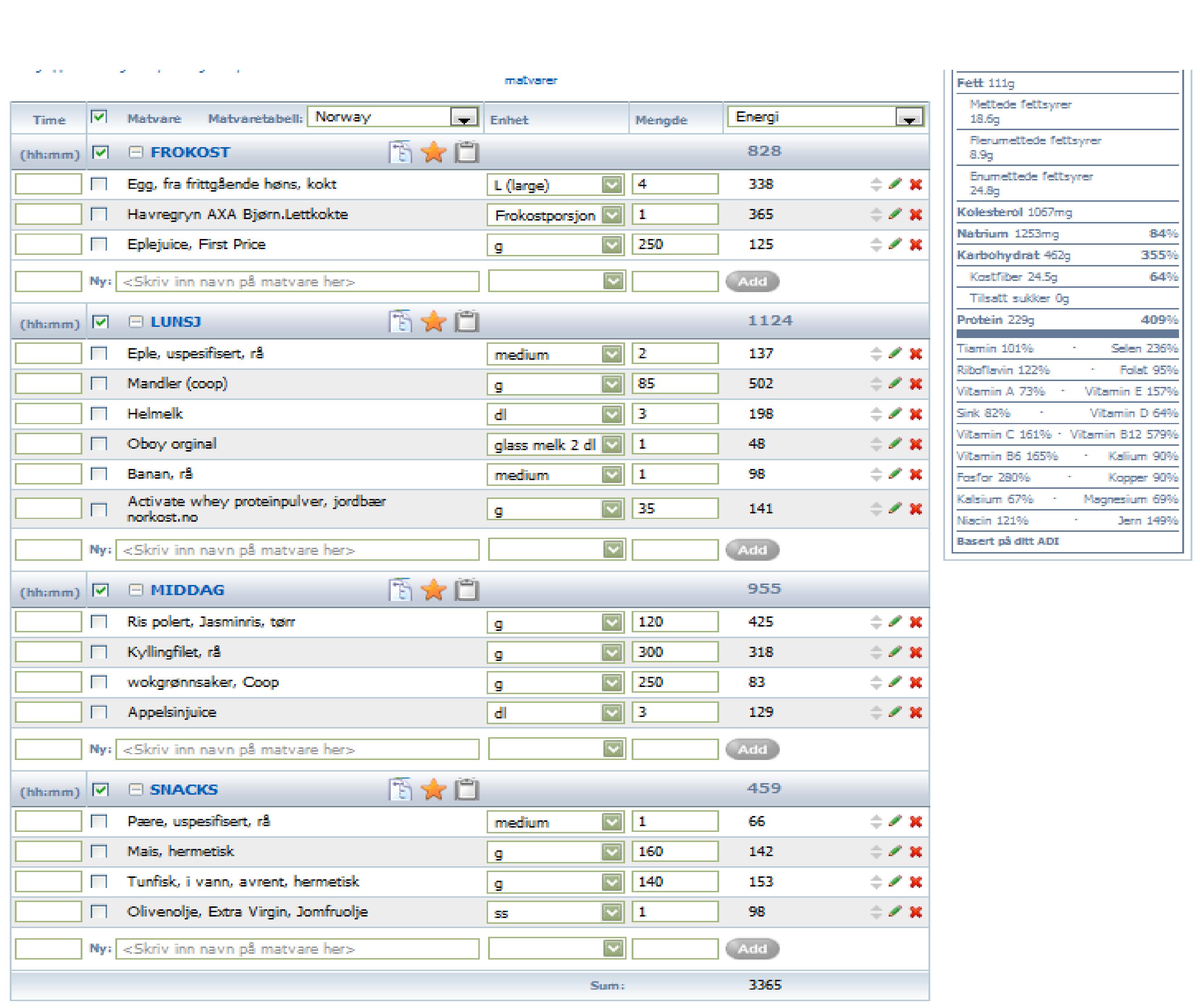Click the 'Protein 229g' nutrient row
Viewport: 1196px width, 1008px height.
(1067, 320)
